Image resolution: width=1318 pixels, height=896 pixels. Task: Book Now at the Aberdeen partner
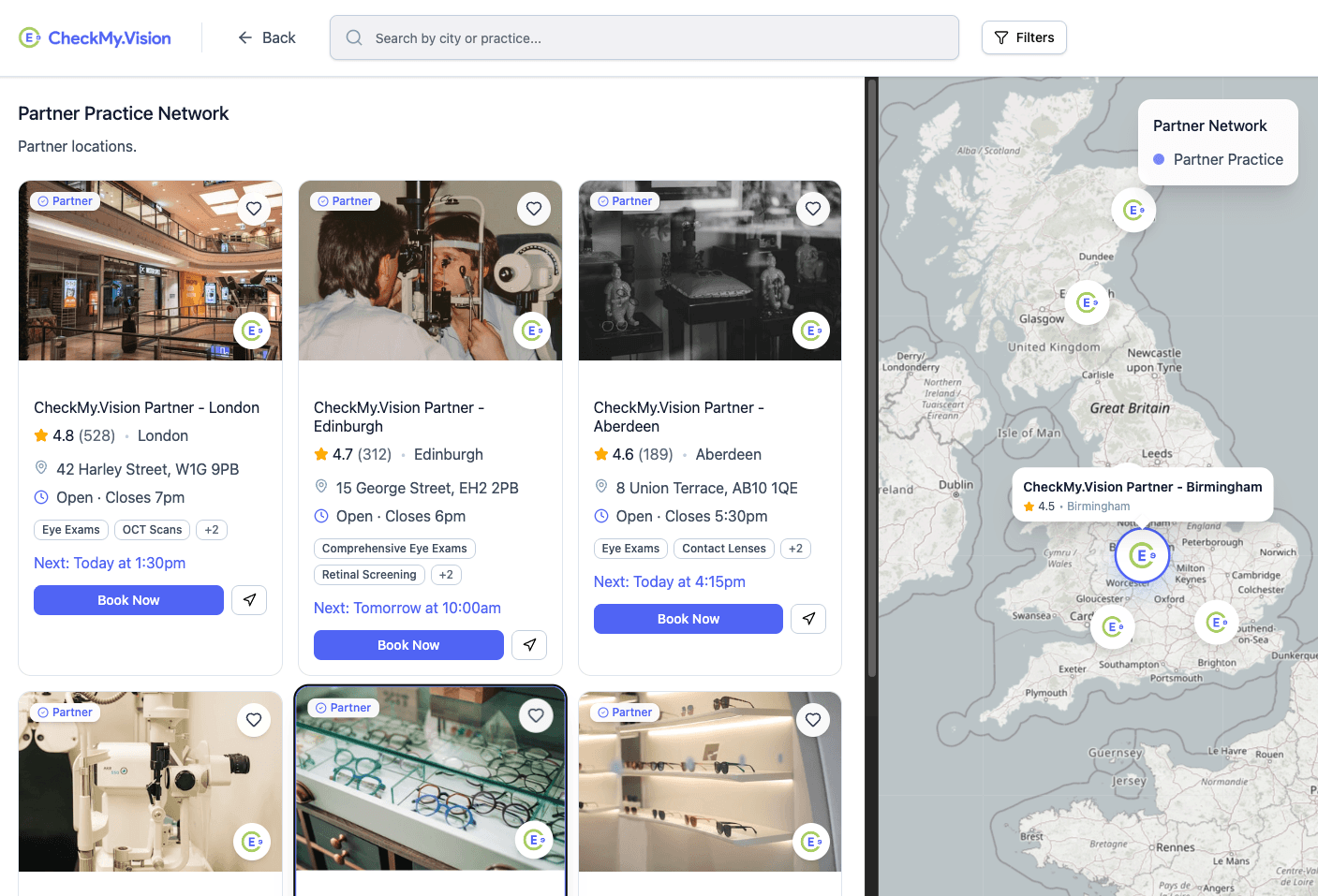tap(689, 619)
